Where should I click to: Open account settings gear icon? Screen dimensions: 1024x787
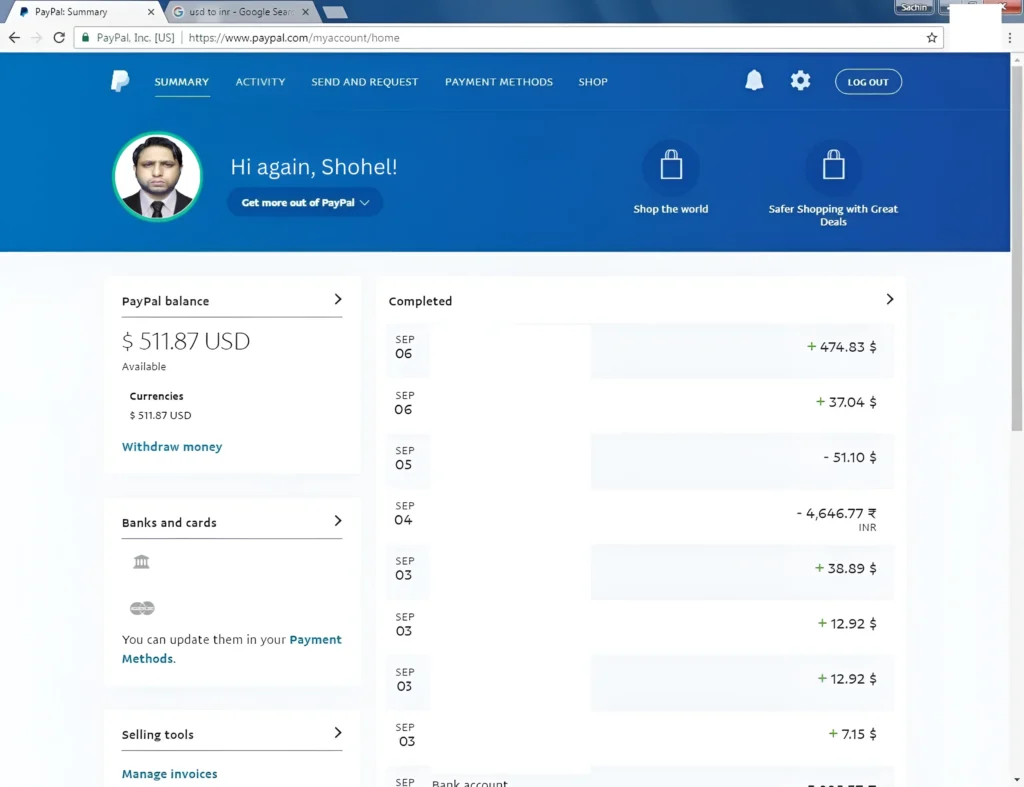click(x=800, y=81)
